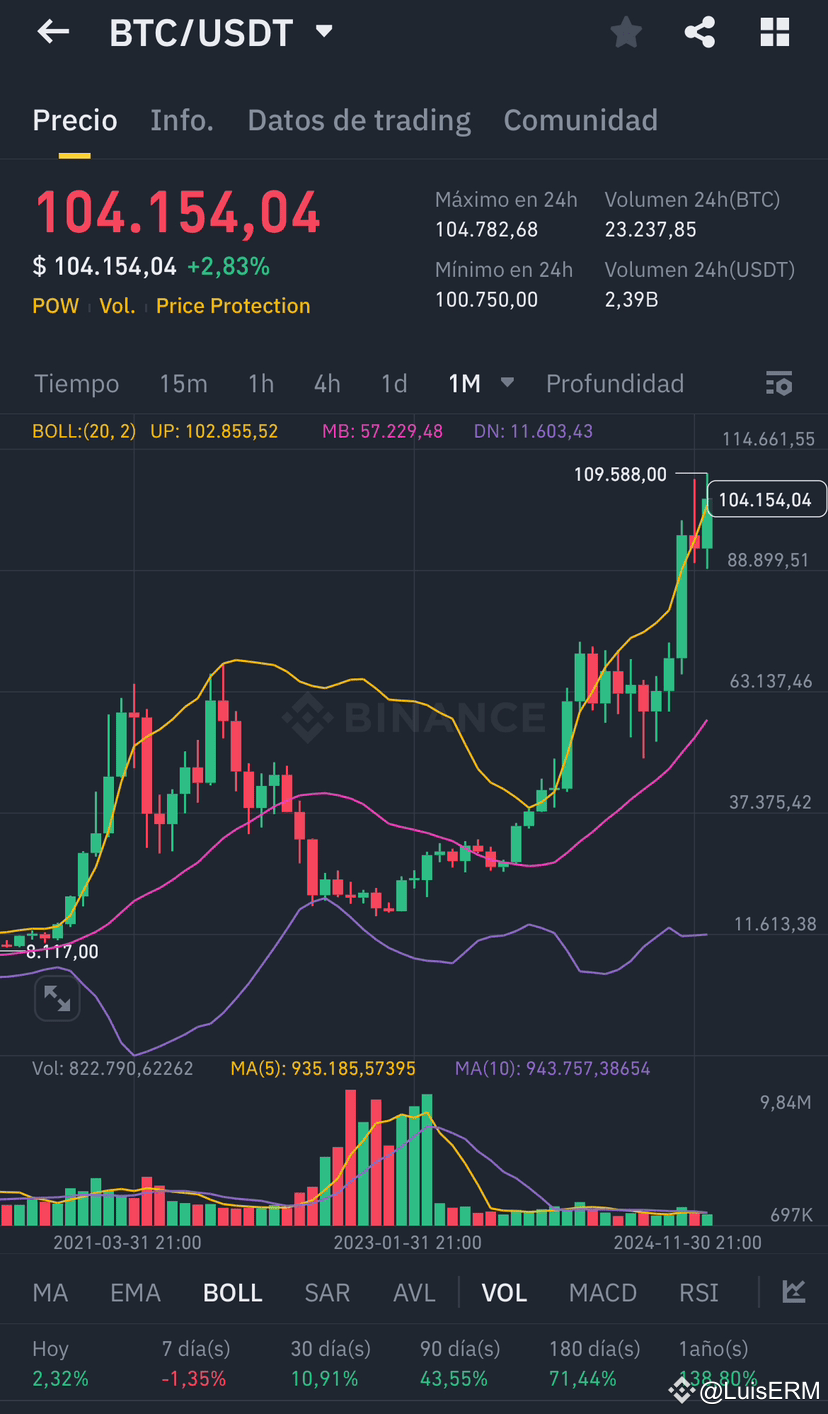Select the 15m interval

tap(183, 384)
